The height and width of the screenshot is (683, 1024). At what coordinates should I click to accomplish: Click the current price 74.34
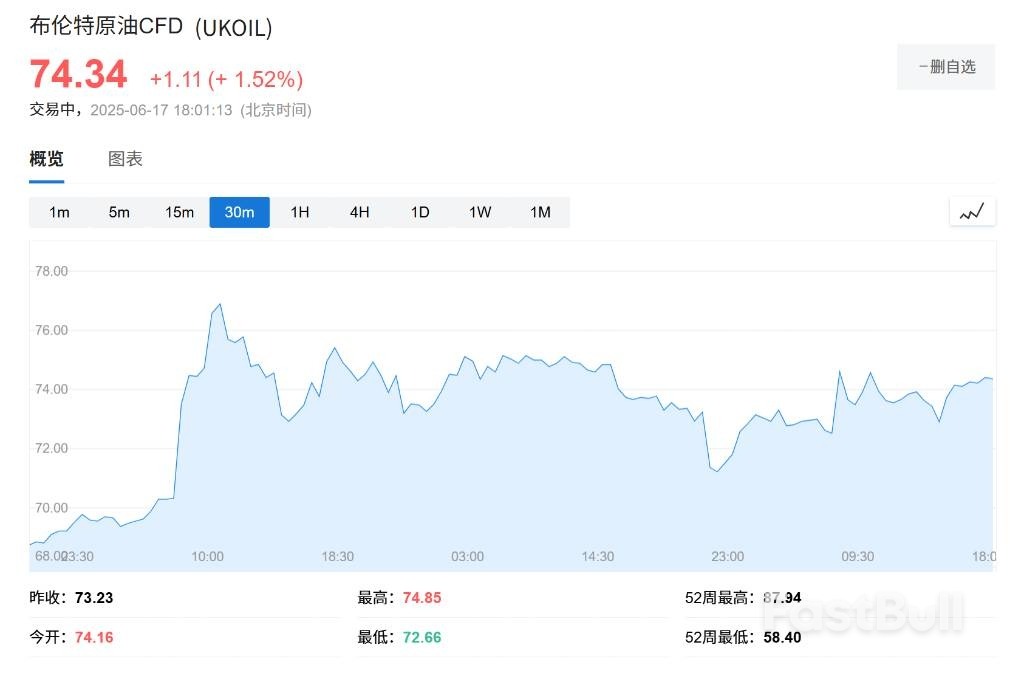78,76
